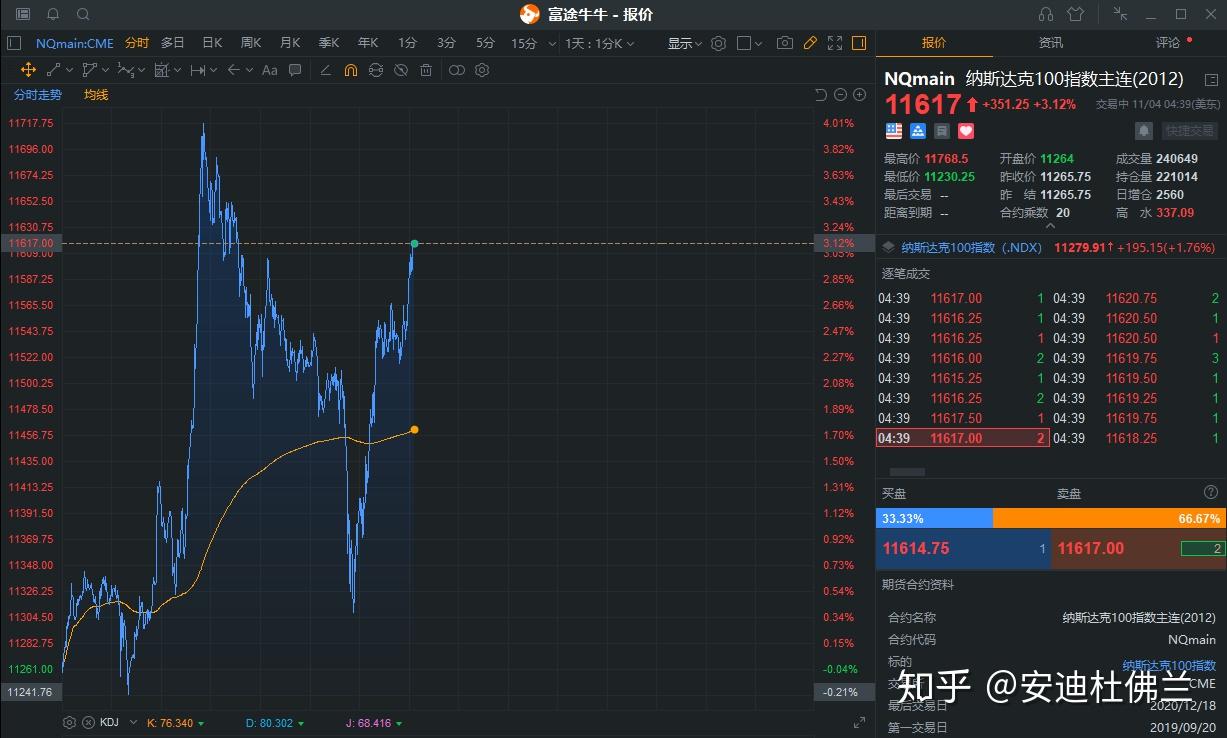Click the zoom in plus control on chart
The image size is (1227, 738).
point(859,93)
